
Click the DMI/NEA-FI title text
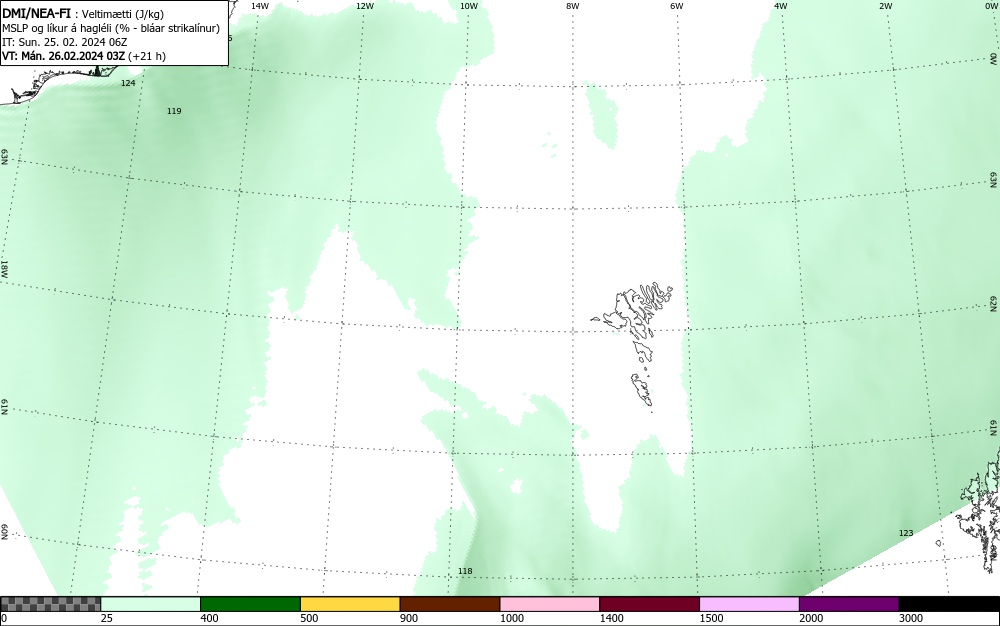(36, 13)
